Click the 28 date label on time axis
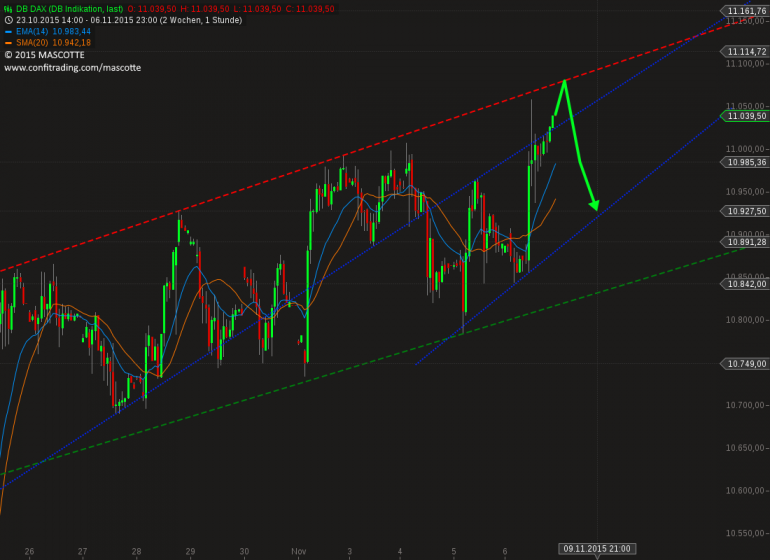The image size is (770, 560). click(x=137, y=551)
